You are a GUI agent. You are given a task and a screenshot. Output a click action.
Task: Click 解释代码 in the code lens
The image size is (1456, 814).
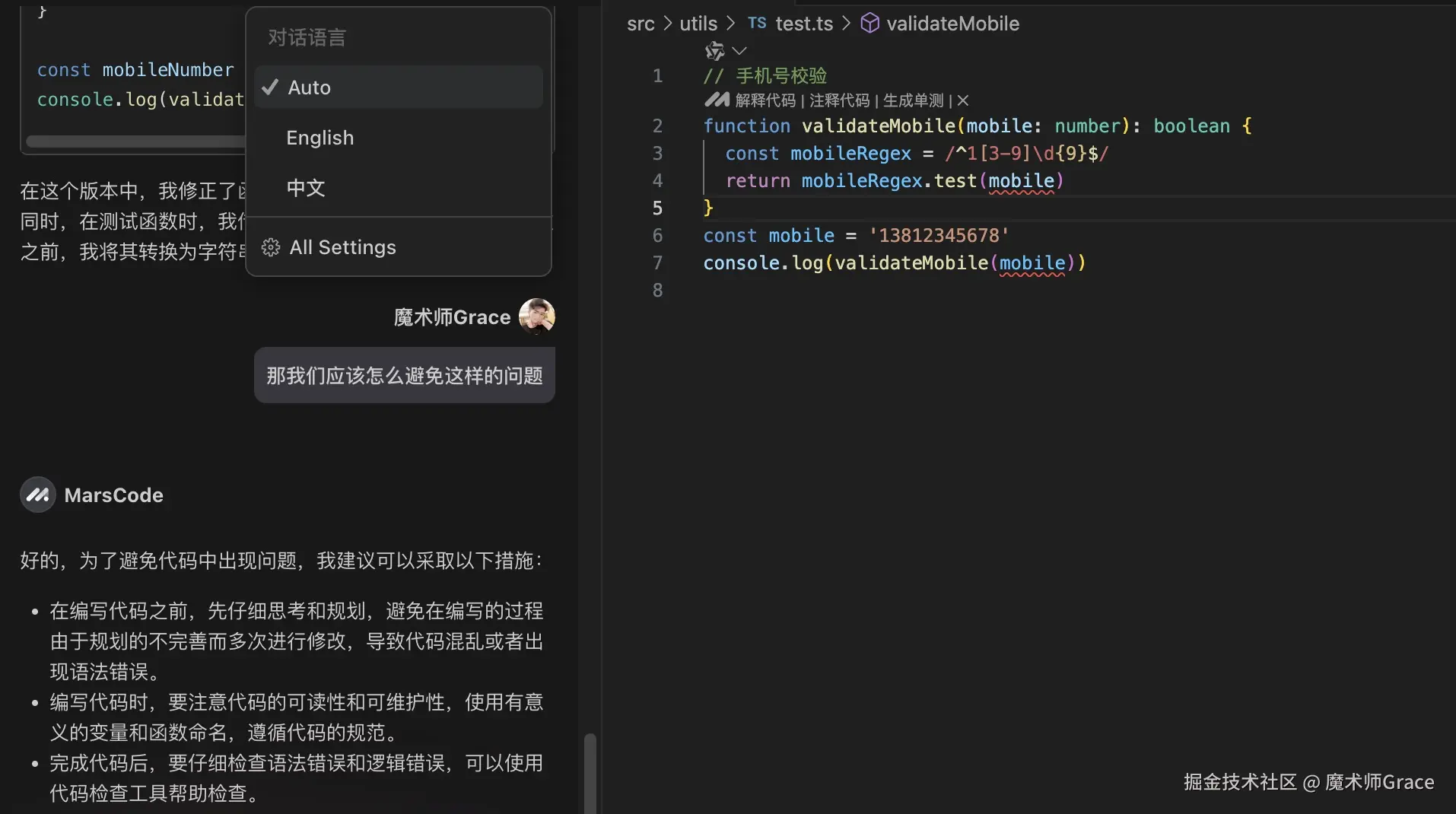point(765,100)
